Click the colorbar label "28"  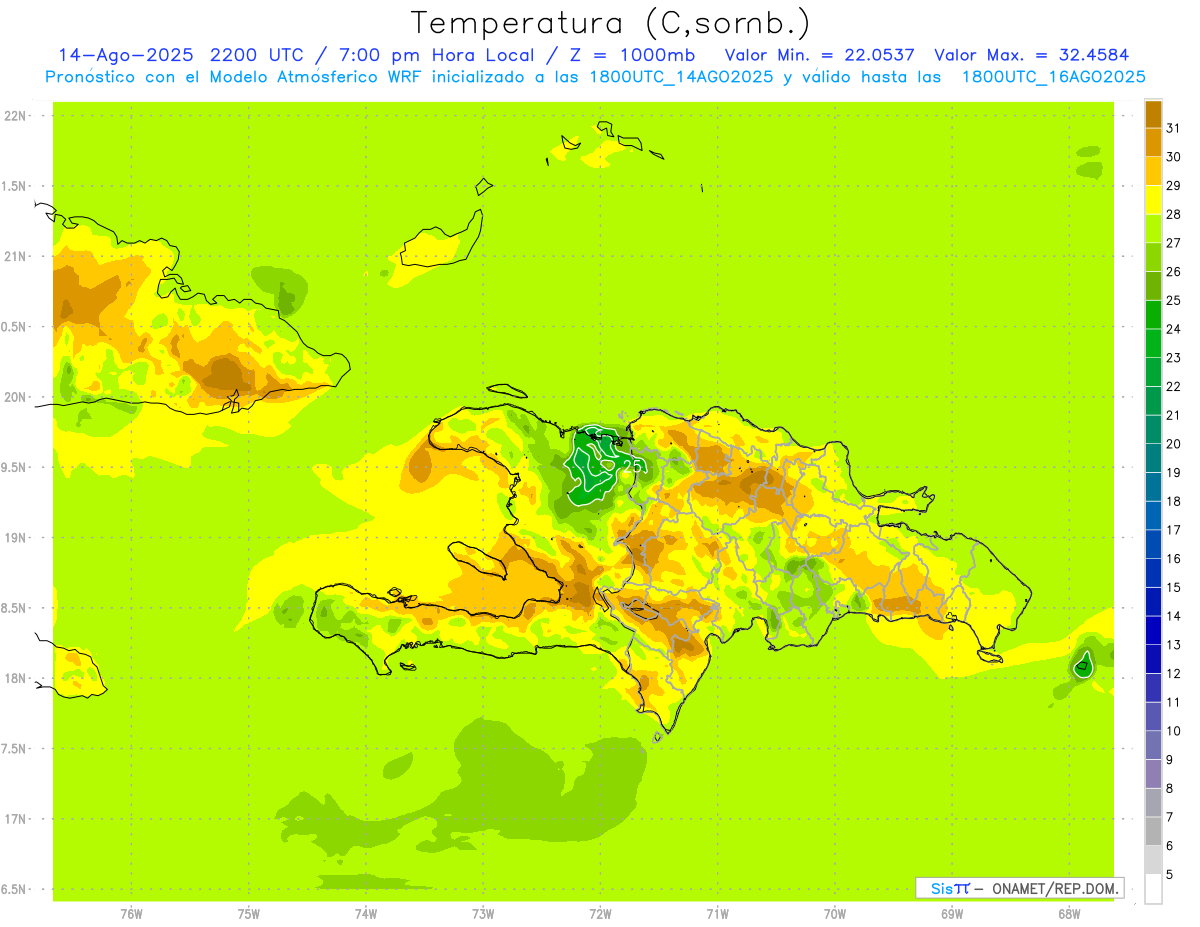point(1174,214)
